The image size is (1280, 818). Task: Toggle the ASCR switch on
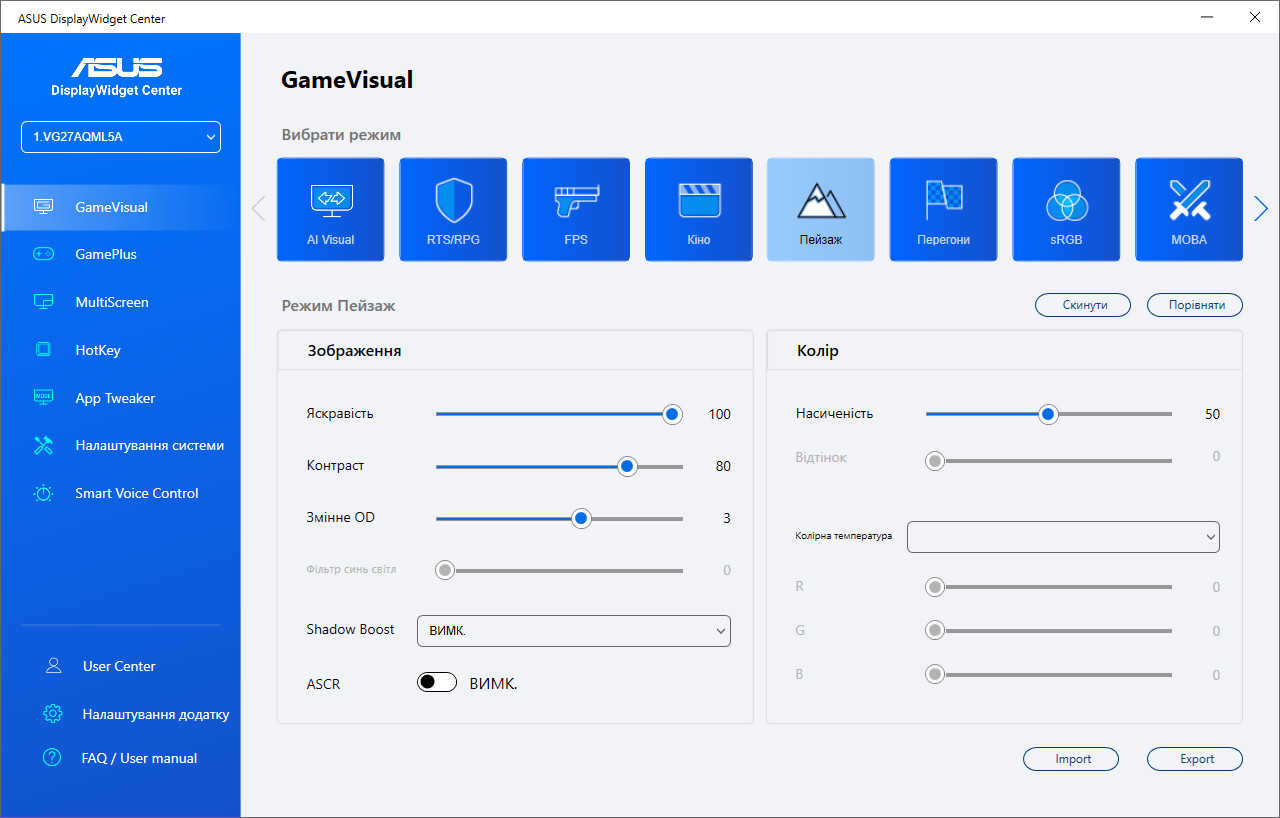[x=437, y=683]
